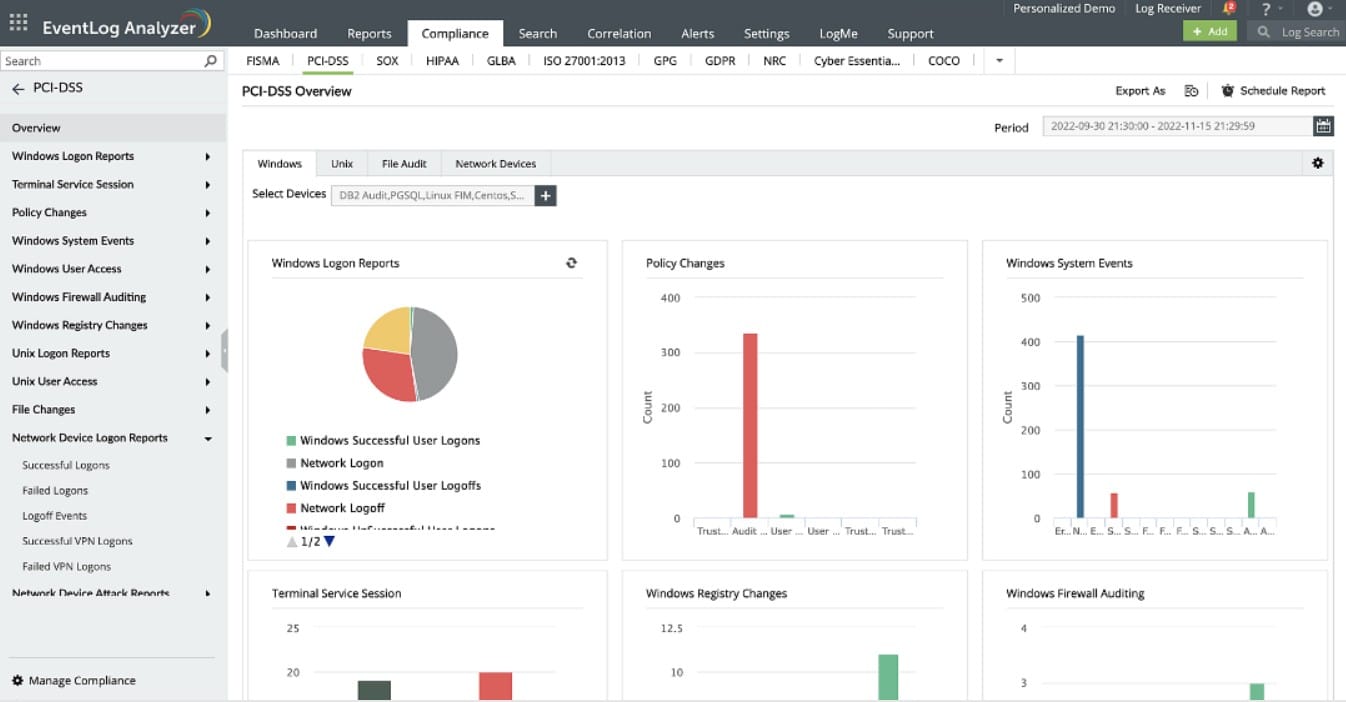Open Successful VPN Logons report
The width and height of the screenshot is (1346, 702).
(x=78, y=541)
